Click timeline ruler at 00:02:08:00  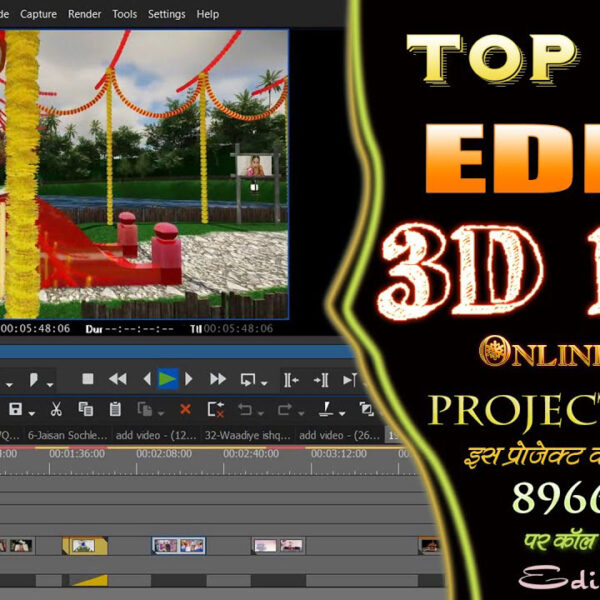coord(164,454)
